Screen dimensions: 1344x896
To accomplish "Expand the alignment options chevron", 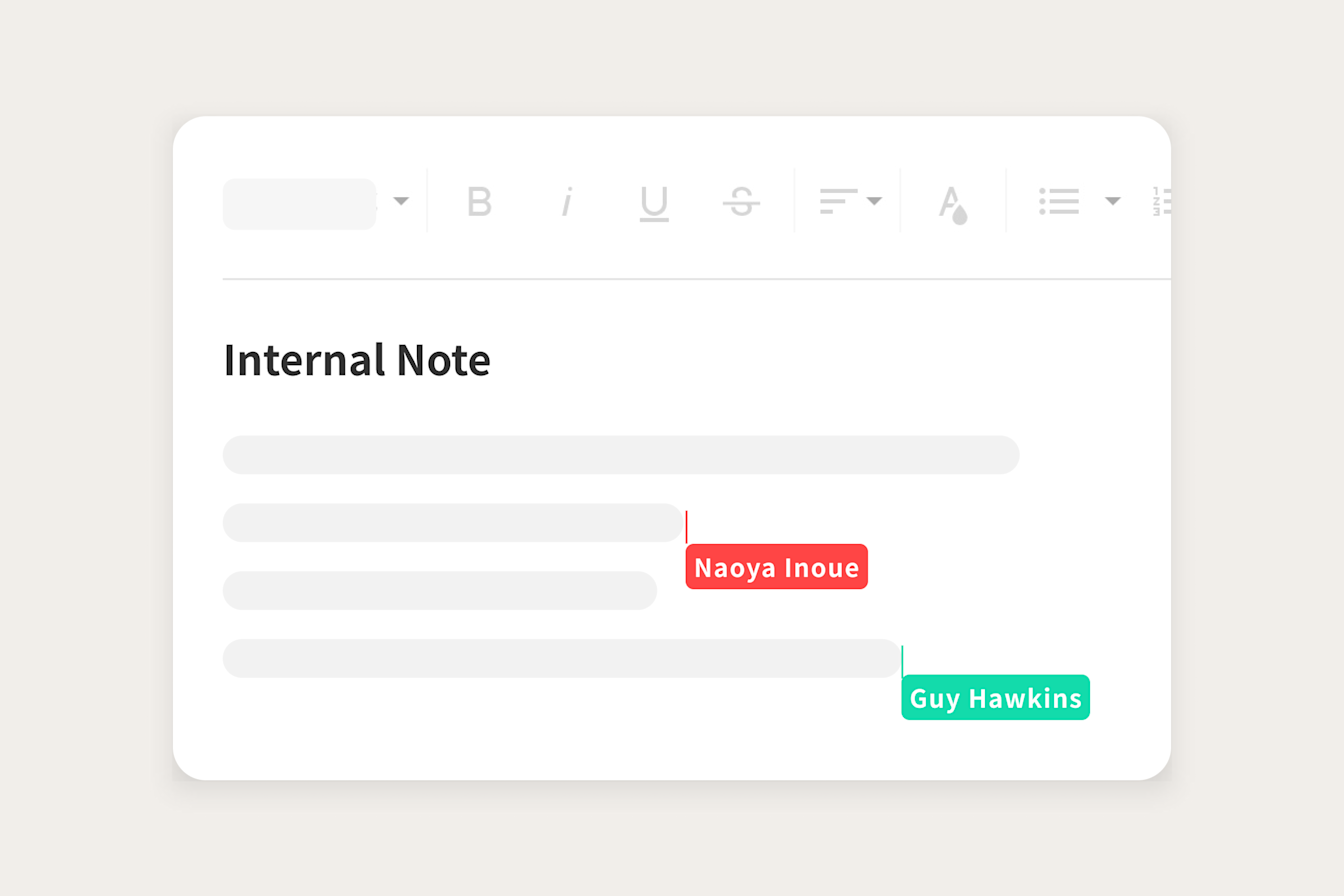I will (x=877, y=201).
